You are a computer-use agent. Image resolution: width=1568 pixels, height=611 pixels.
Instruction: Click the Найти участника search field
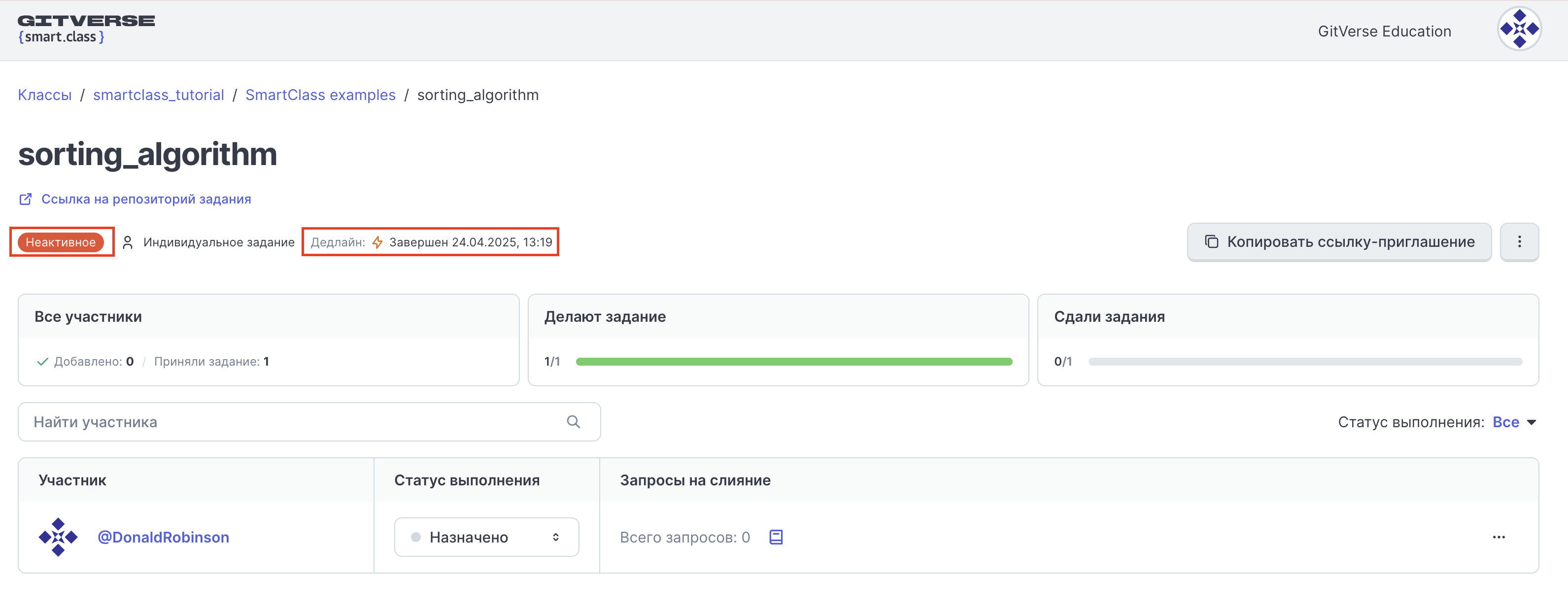[x=309, y=422]
